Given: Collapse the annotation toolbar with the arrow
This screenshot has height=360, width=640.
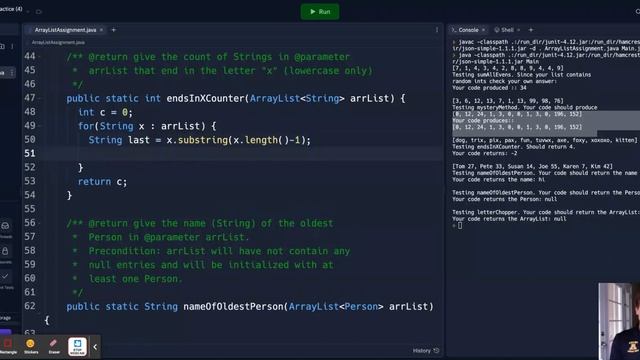Looking at the screenshot, I should 95,347.
